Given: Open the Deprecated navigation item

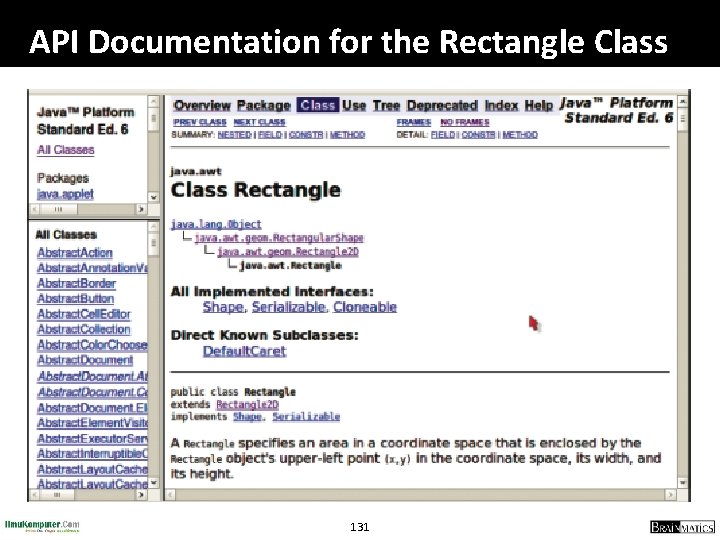Looking at the screenshot, I should [442, 106].
